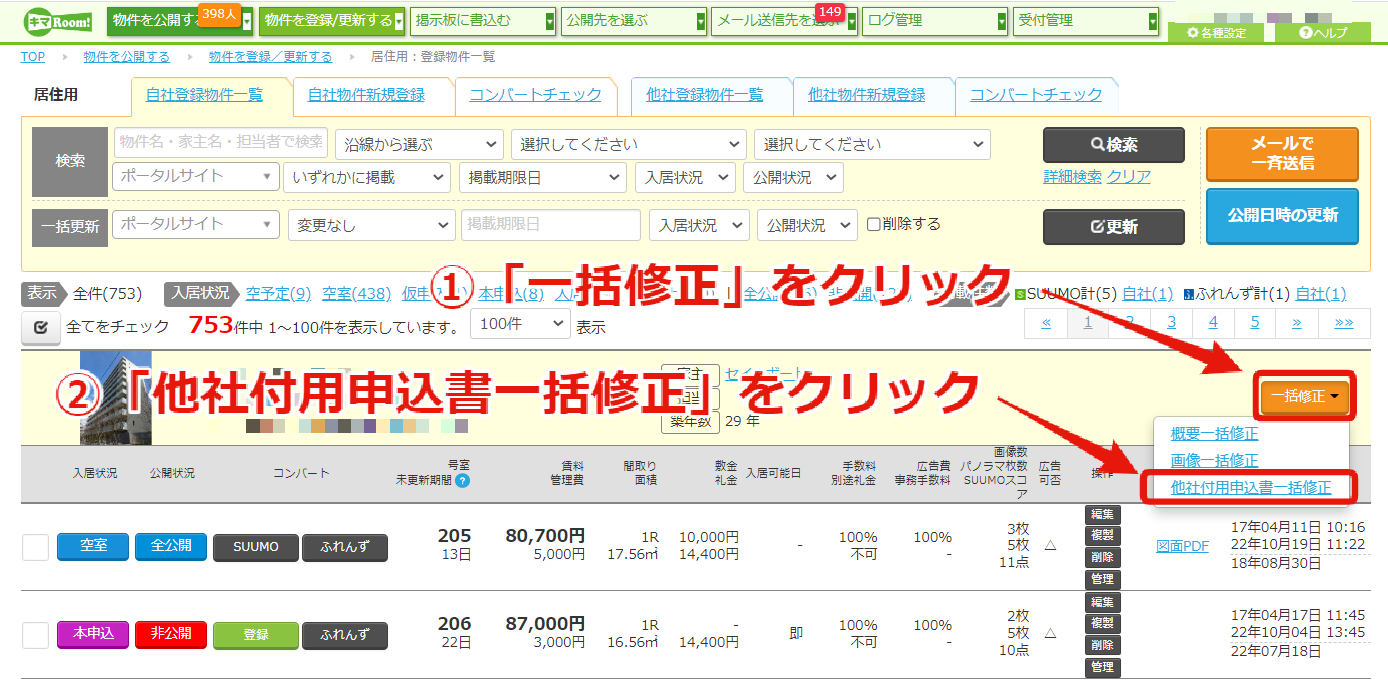Expand the 物件を公開する menu
Screen dimensions: 1388x684
point(178,21)
